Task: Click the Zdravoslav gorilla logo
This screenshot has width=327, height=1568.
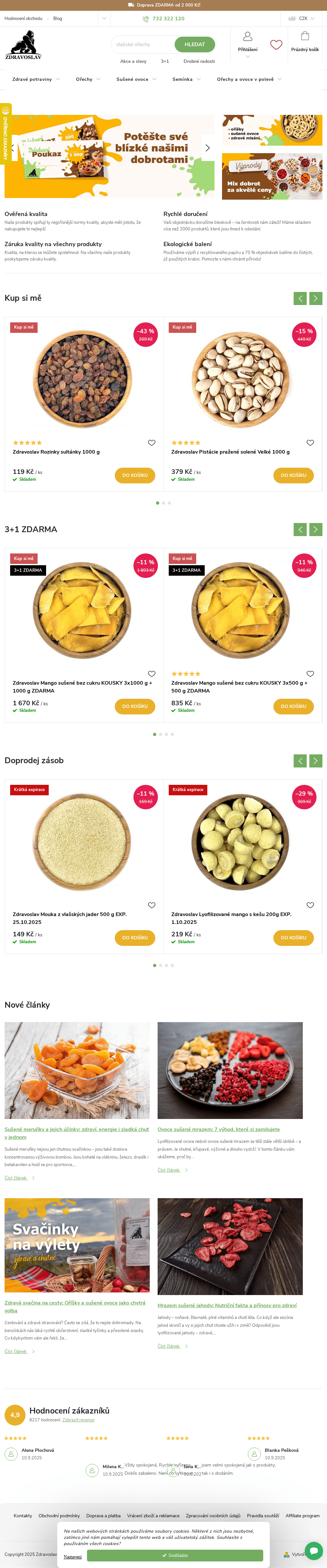Action: (x=23, y=45)
